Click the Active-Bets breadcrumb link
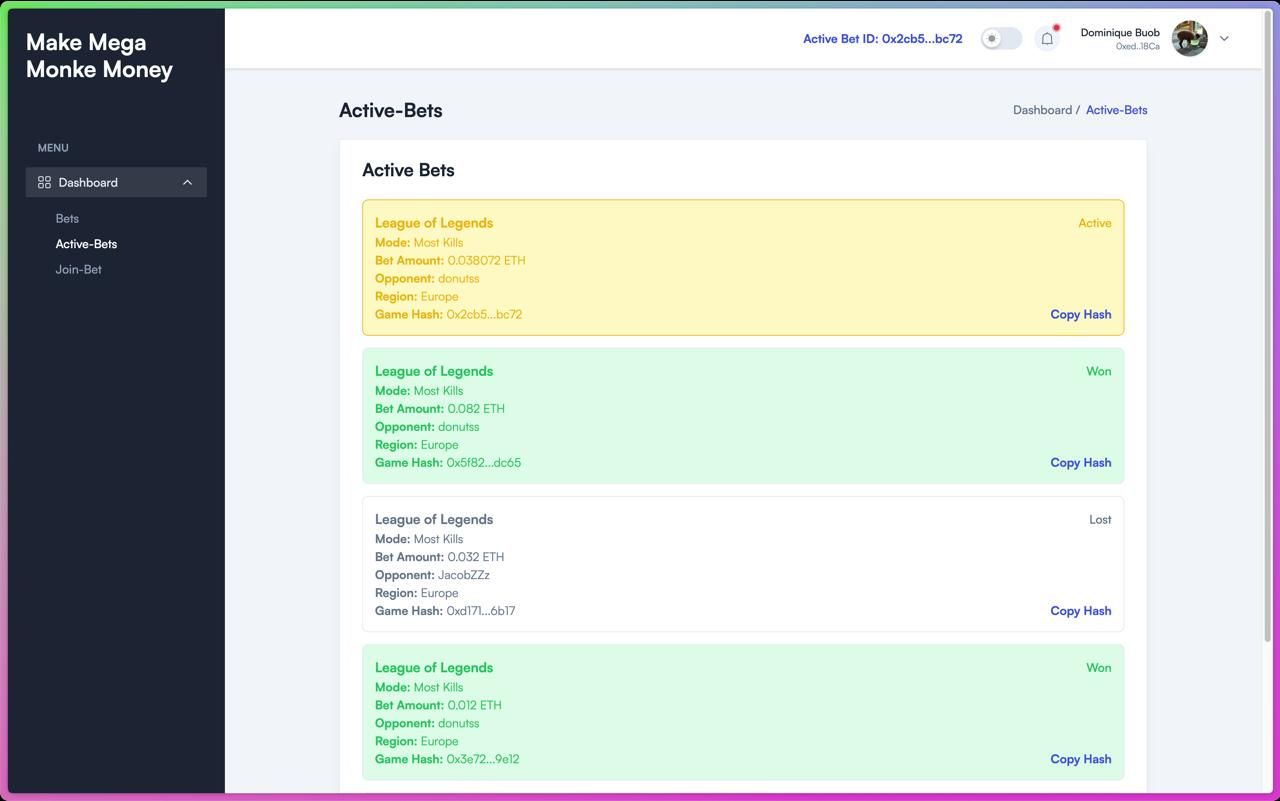 pyautogui.click(x=1116, y=110)
